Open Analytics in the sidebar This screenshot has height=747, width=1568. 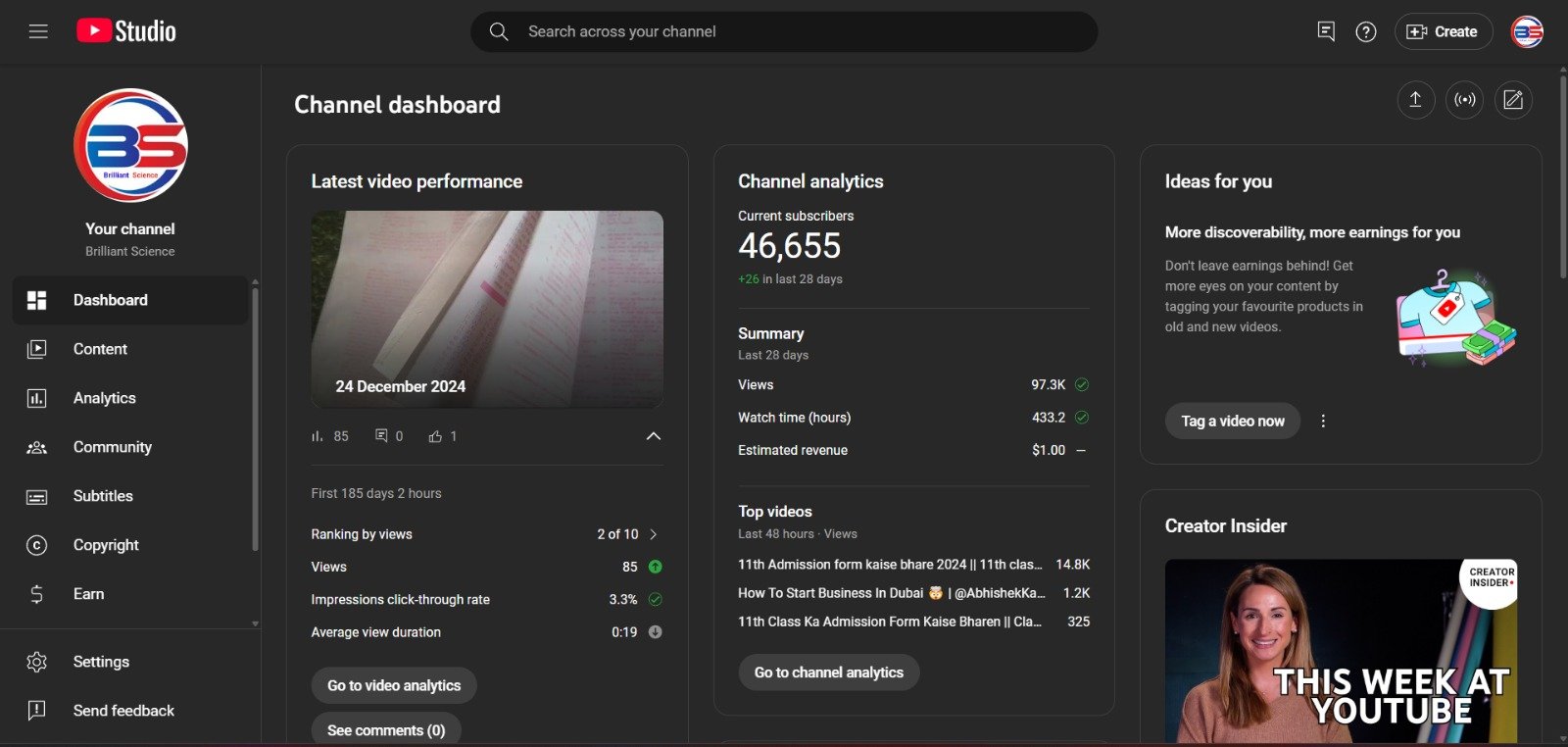[x=130, y=398]
